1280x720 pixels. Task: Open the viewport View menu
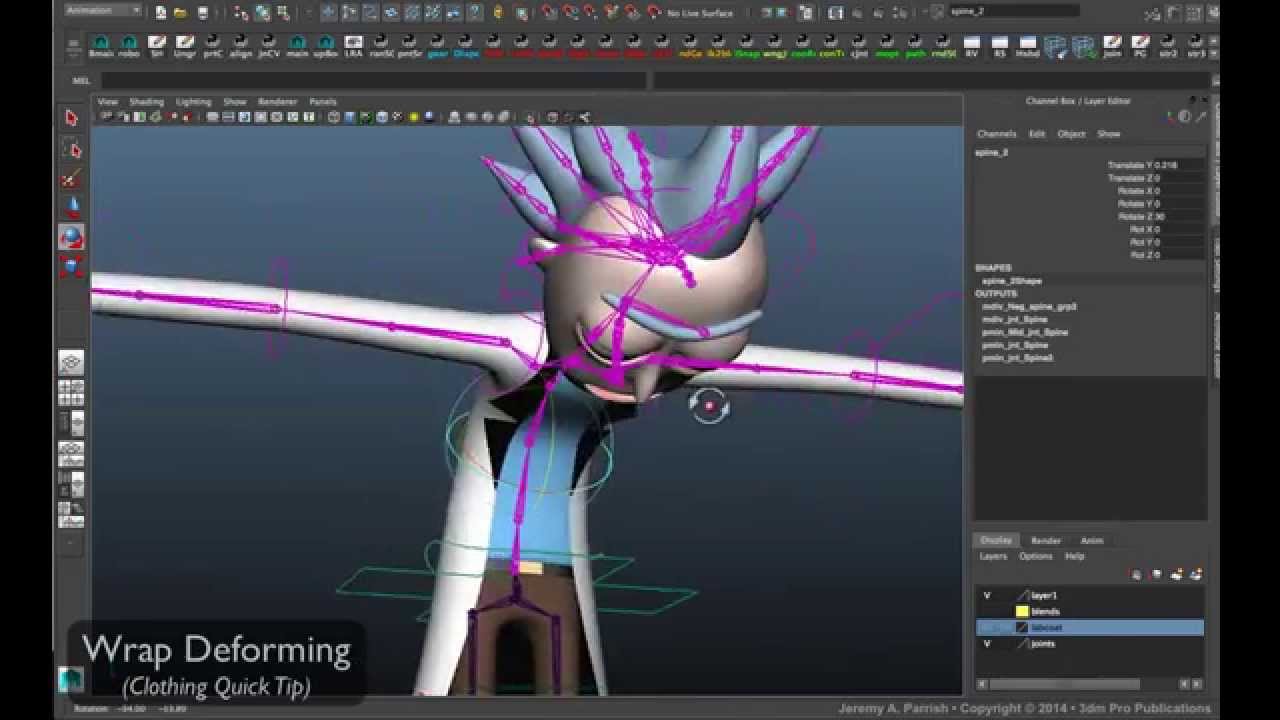click(x=107, y=101)
